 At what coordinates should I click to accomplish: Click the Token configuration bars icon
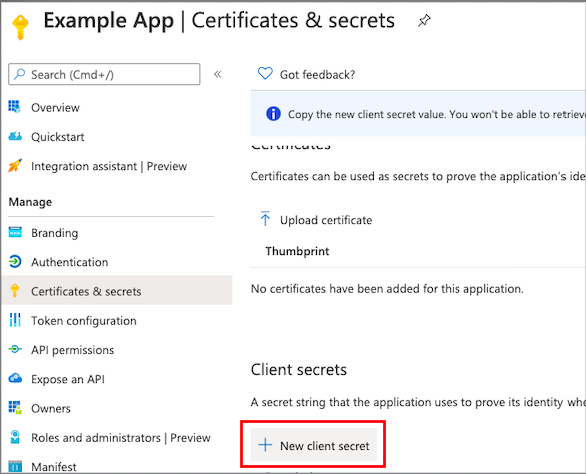click(15, 320)
